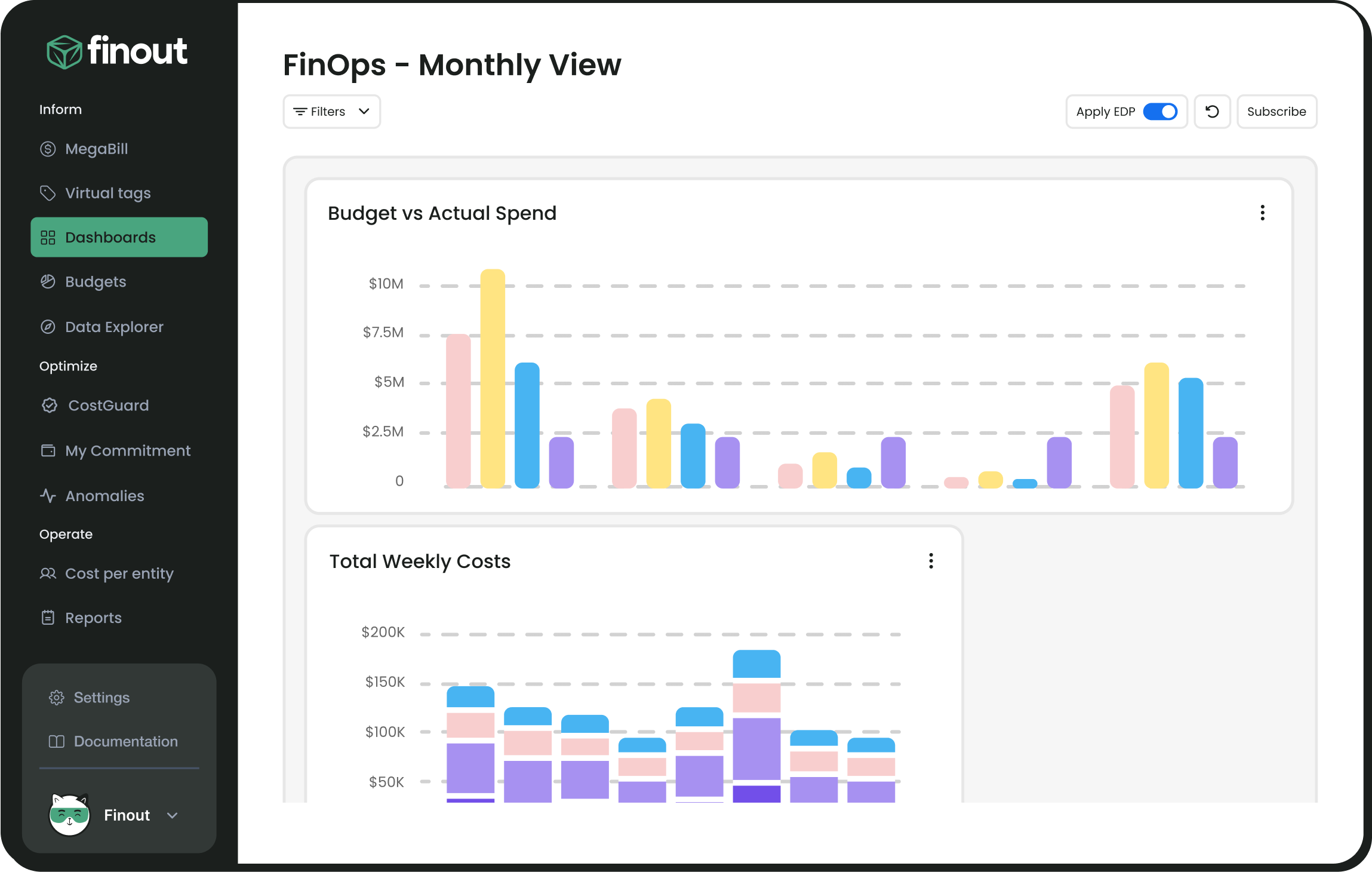The height and width of the screenshot is (872, 1372).
Task: Click the Subscribe button
Action: coord(1276,111)
